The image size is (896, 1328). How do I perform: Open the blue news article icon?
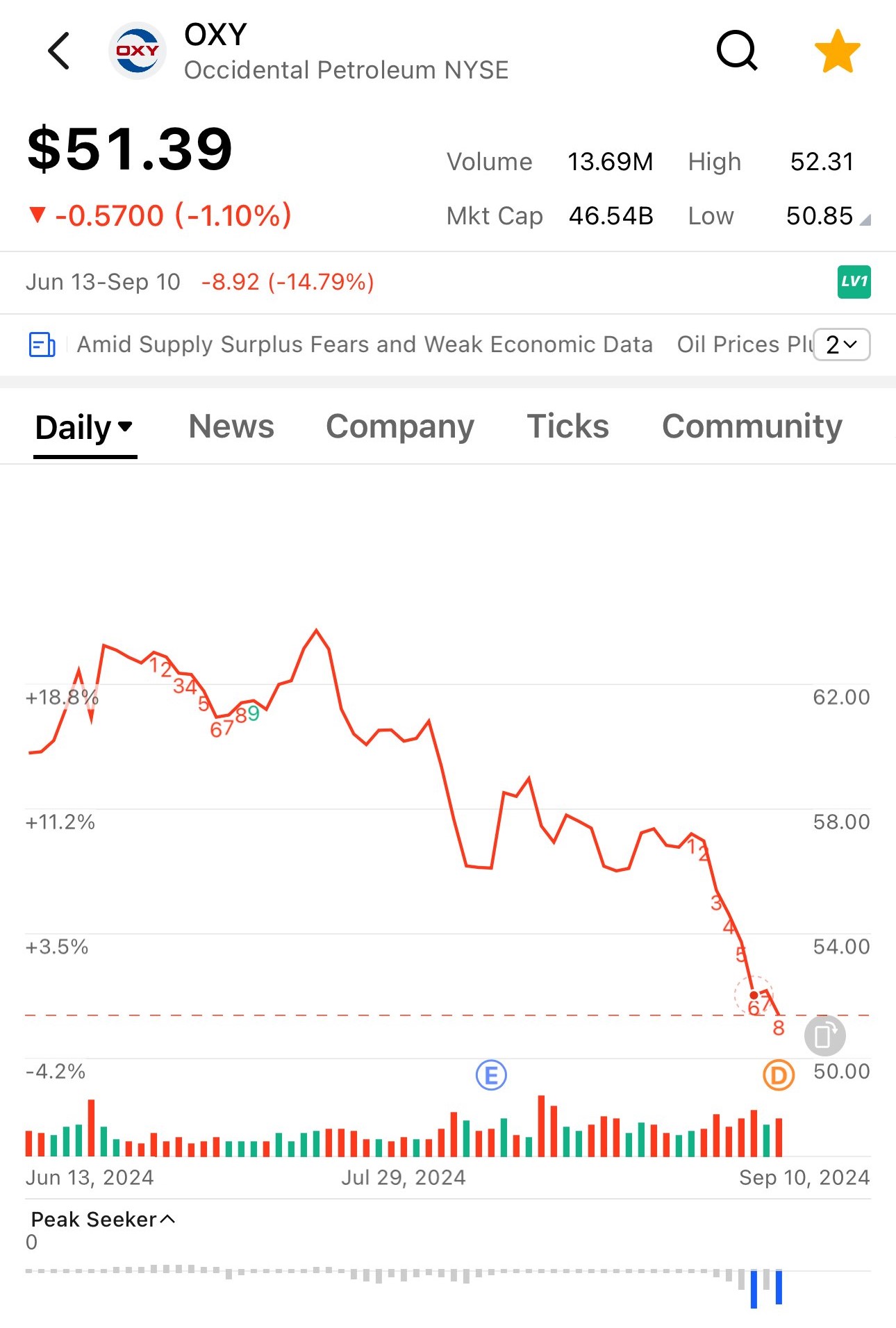[42, 345]
